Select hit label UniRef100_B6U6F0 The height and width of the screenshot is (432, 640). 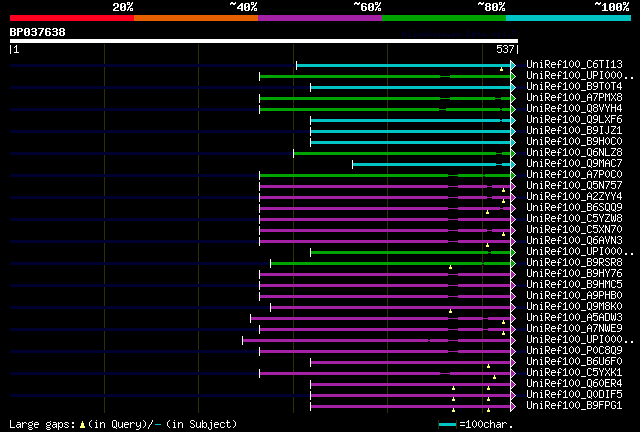click(574, 362)
